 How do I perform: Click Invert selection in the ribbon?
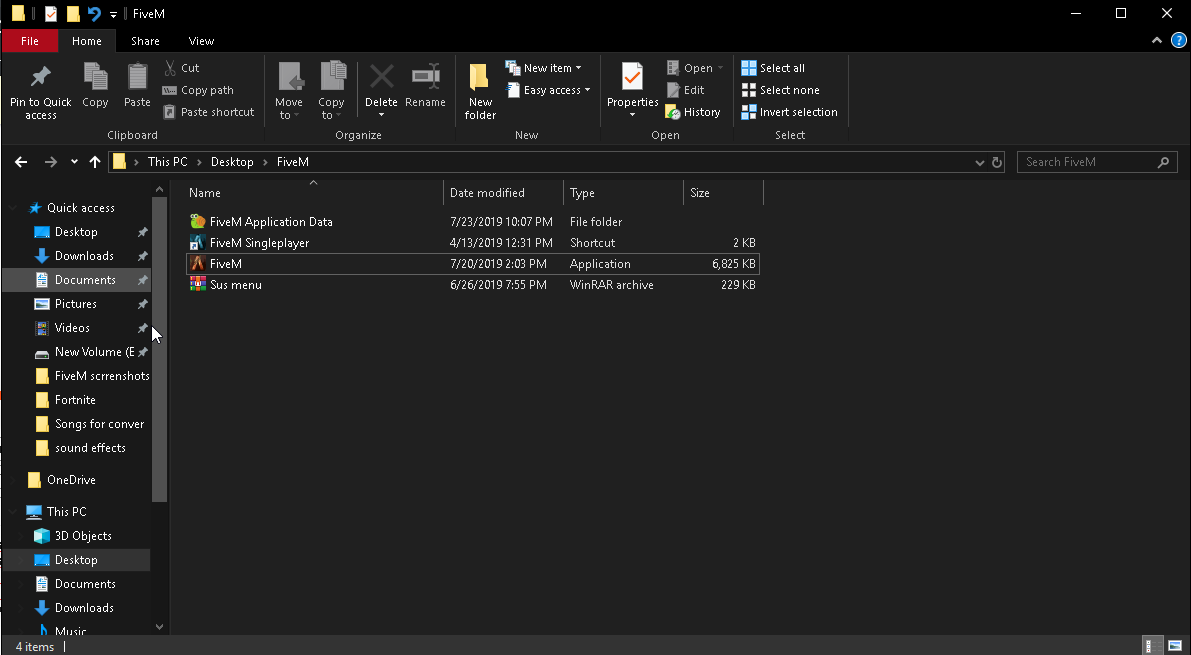tap(789, 112)
